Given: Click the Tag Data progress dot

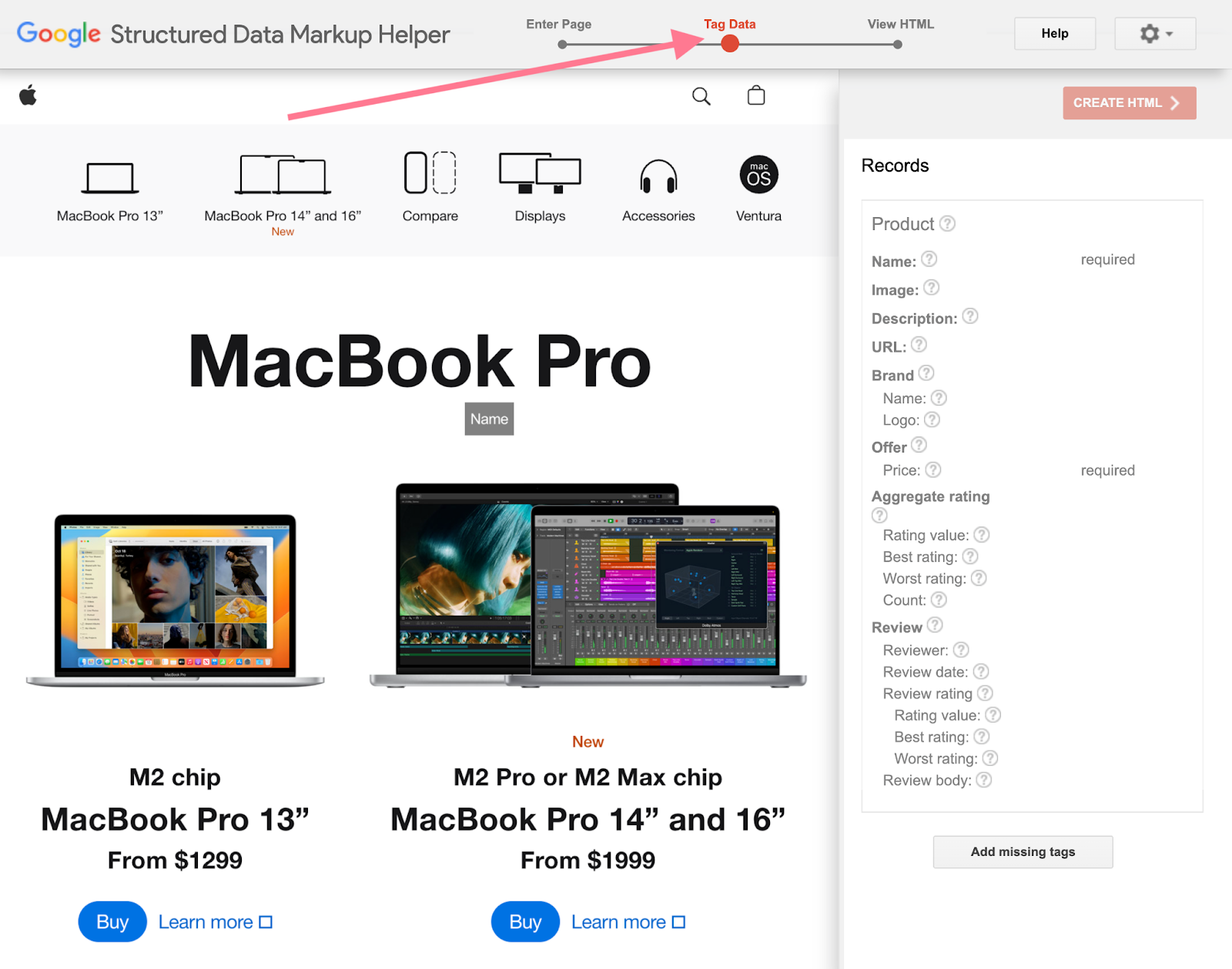Looking at the screenshot, I should point(730,44).
